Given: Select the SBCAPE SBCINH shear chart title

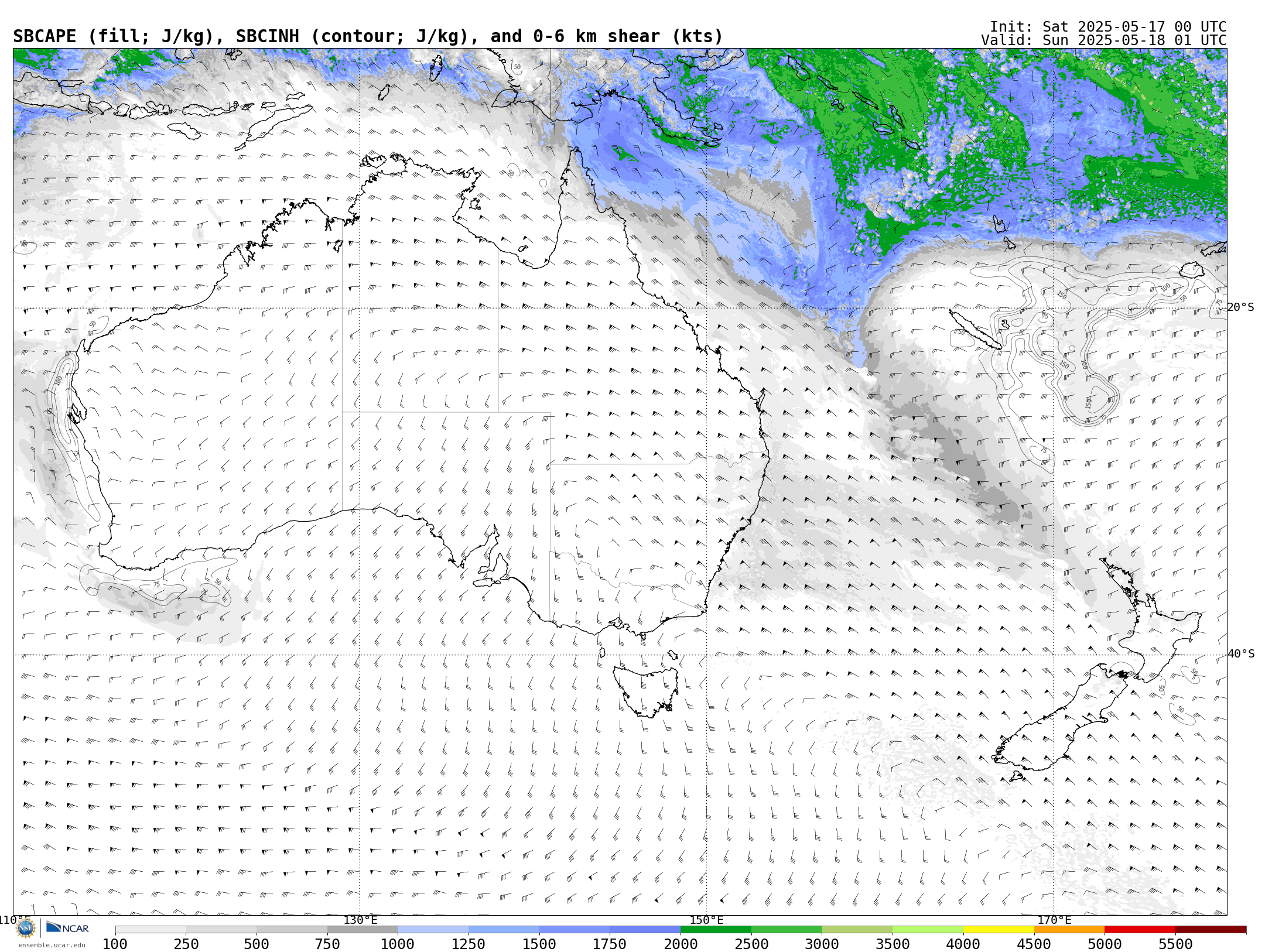Looking at the screenshot, I should point(368,36).
